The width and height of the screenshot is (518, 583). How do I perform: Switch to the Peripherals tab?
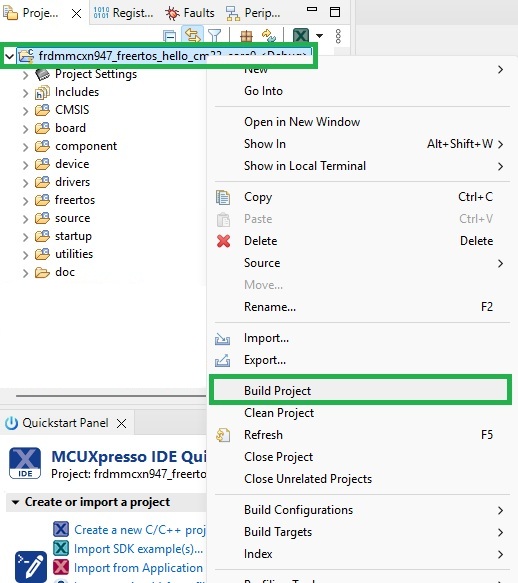(253, 13)
